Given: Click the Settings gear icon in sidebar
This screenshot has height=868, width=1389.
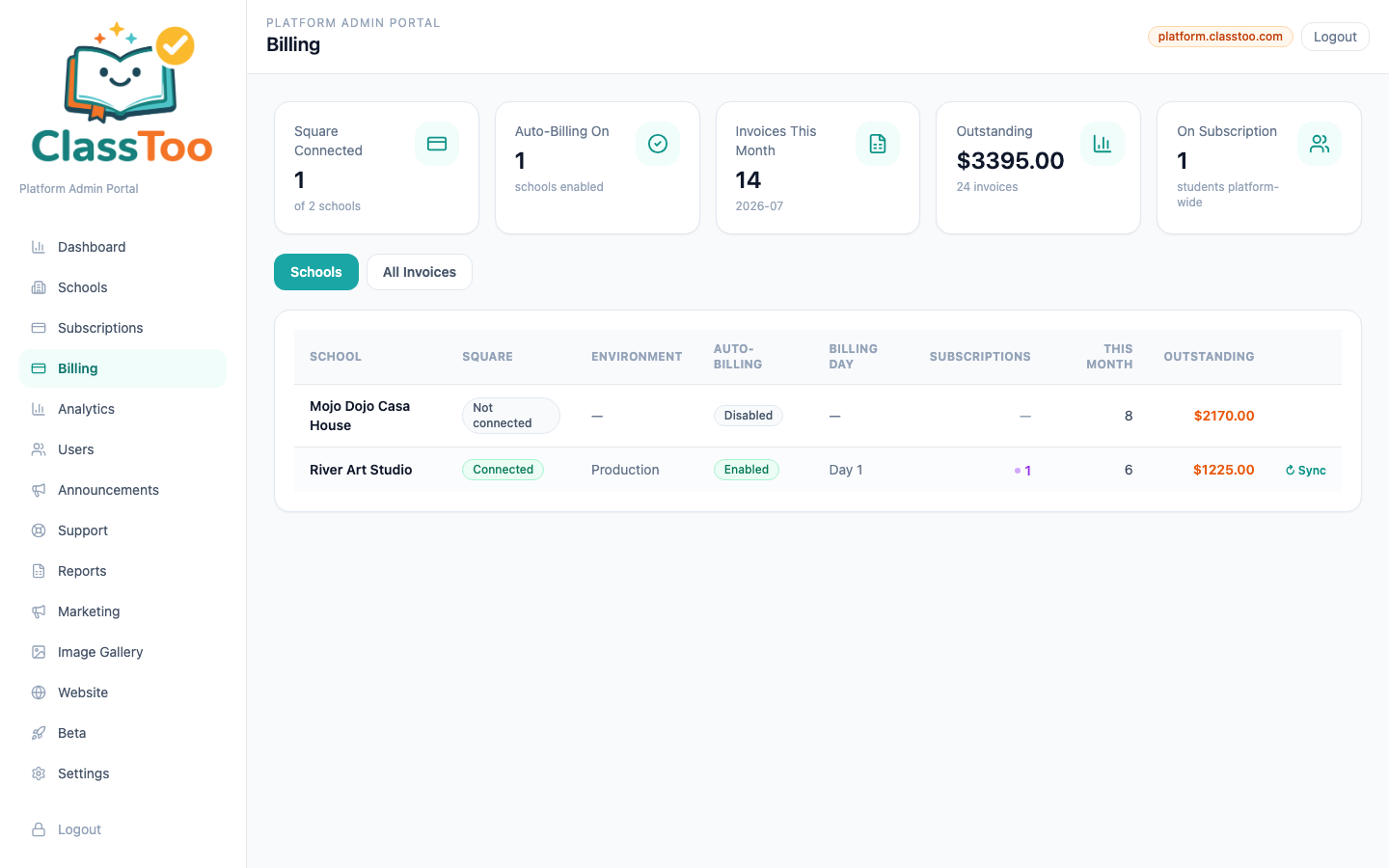Looking at the screenshot, I should (x=39, y=773).
